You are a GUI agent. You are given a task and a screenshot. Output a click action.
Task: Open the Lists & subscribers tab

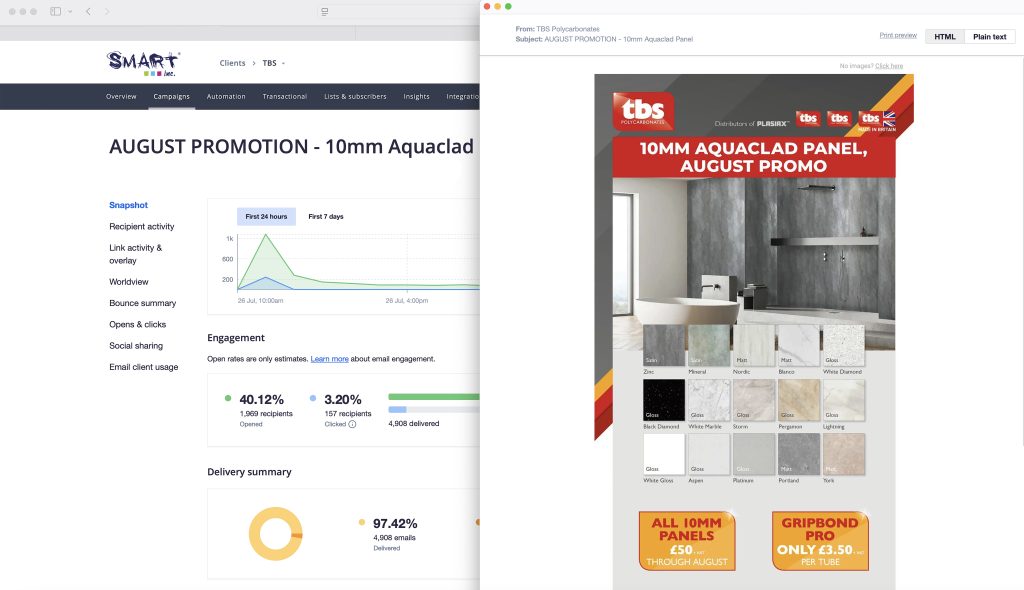[355, 97]
